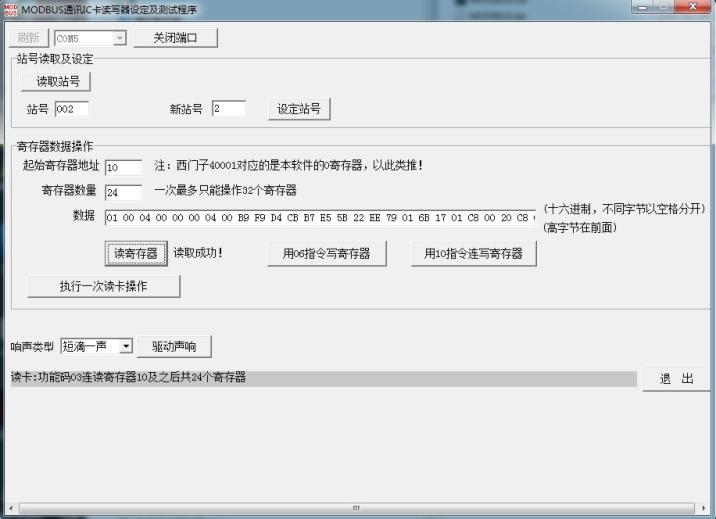
Task: Click the 寄存器数量 input field
Action: tap(123, 192)
